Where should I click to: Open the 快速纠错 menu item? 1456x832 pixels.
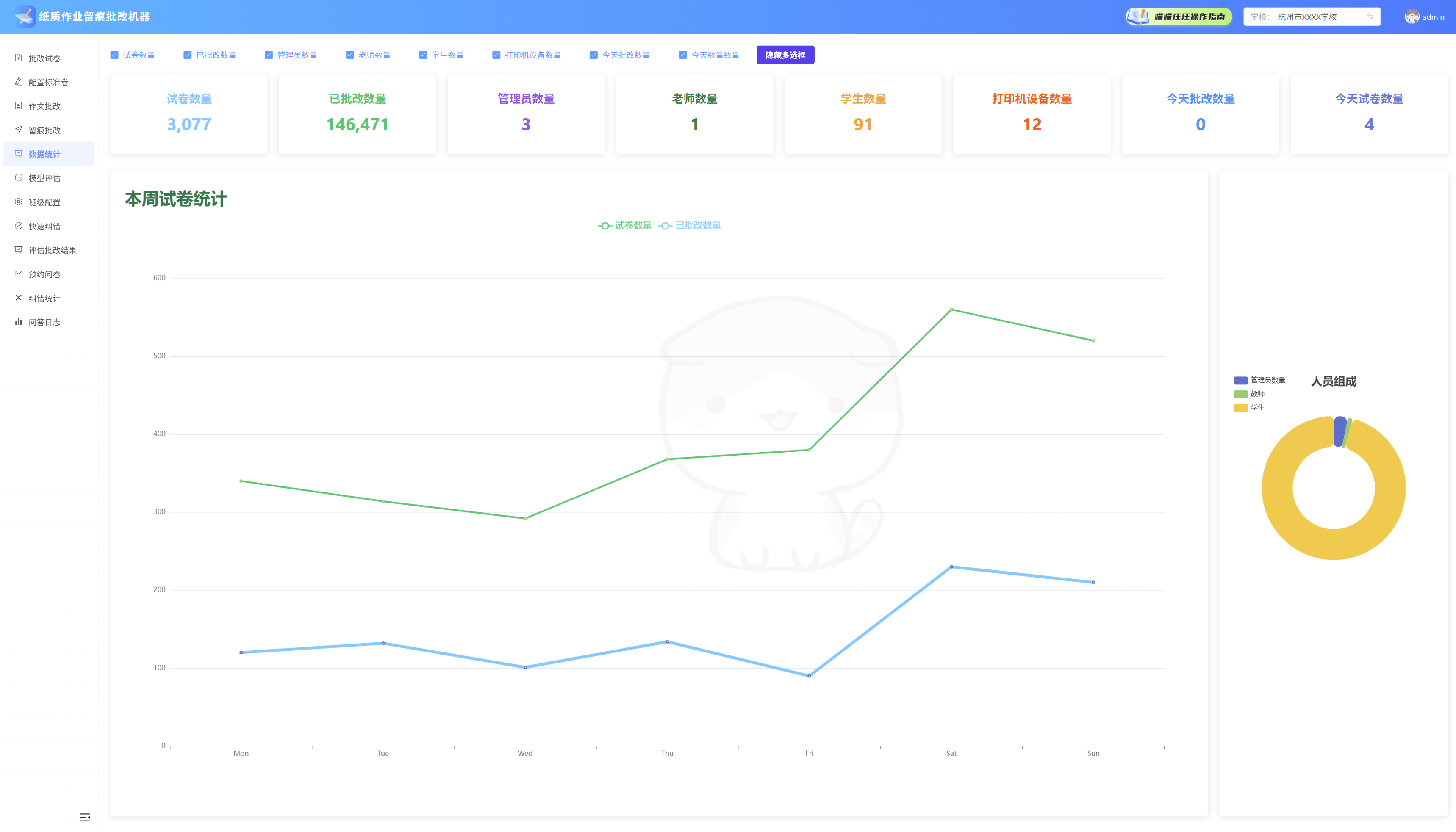[44, 226]
